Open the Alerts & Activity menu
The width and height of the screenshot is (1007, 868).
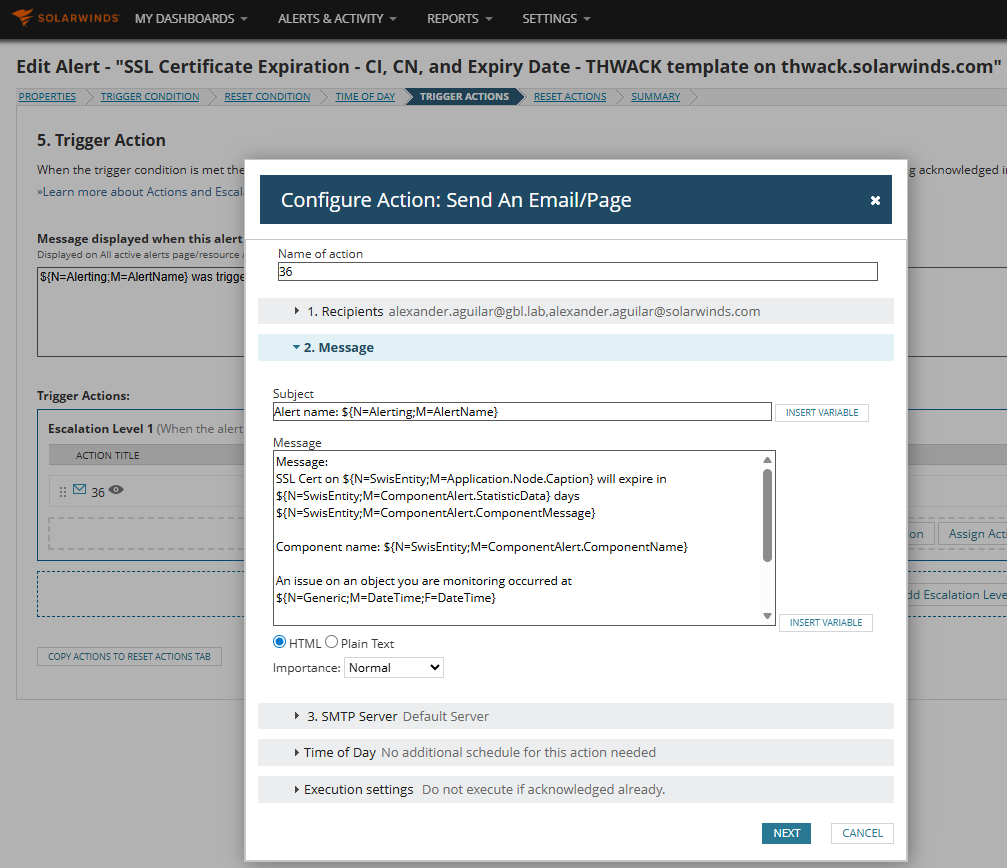point(337,19)
